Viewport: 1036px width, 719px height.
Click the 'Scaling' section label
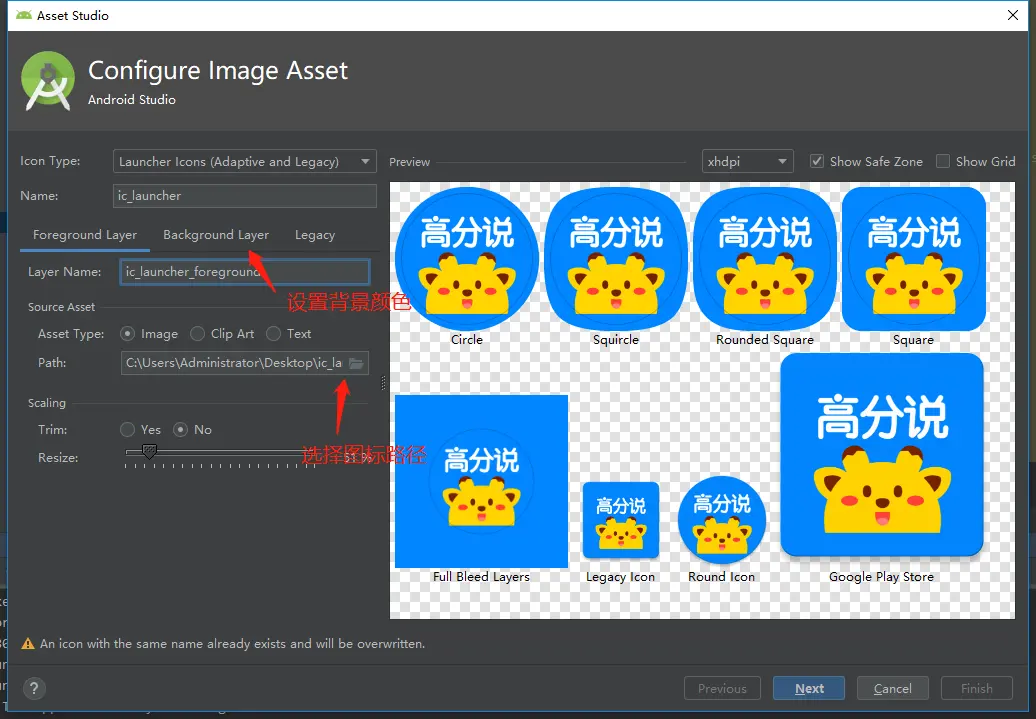(x=47, y=402)
